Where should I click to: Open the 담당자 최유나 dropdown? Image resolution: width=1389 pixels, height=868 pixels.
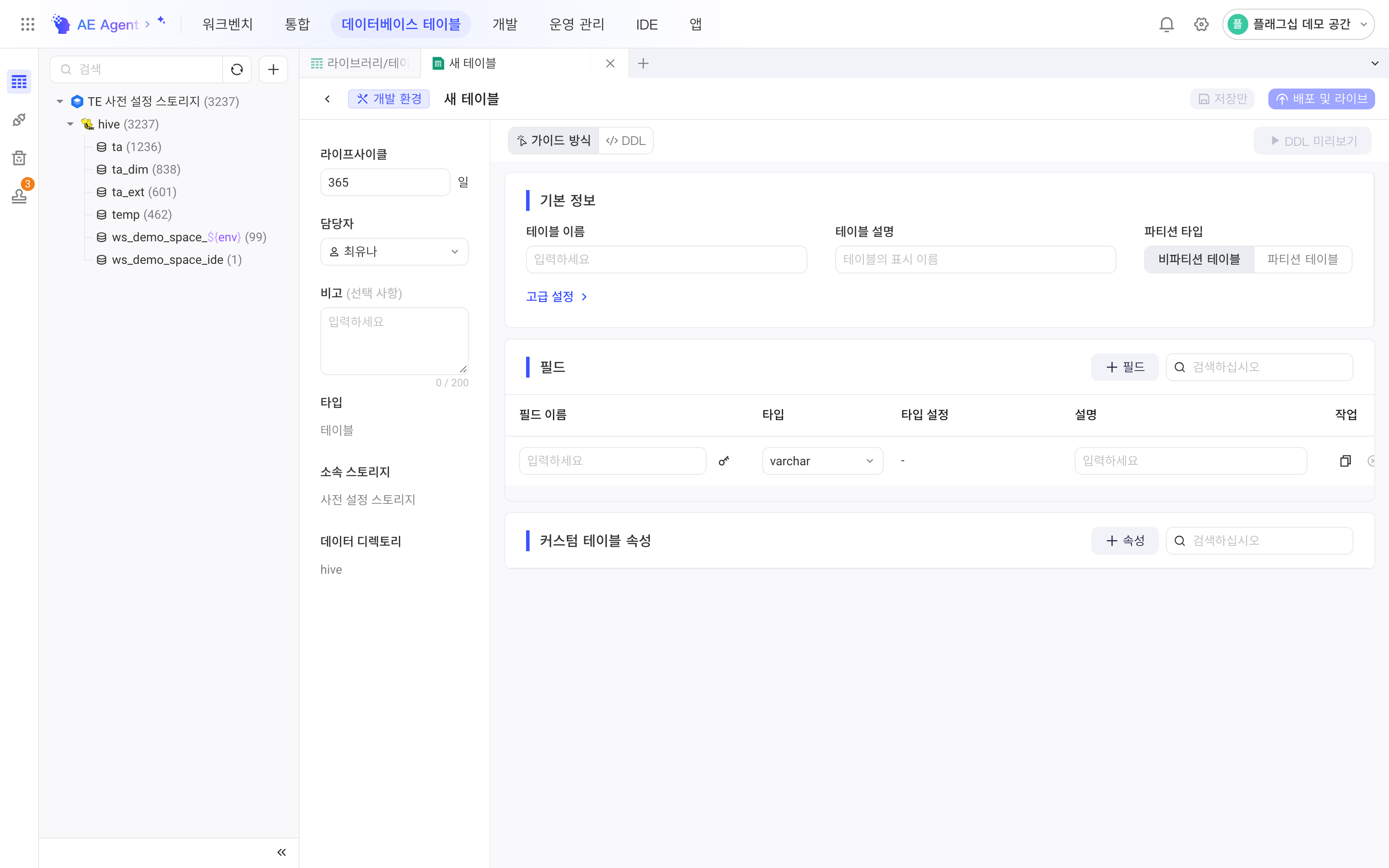394,251
